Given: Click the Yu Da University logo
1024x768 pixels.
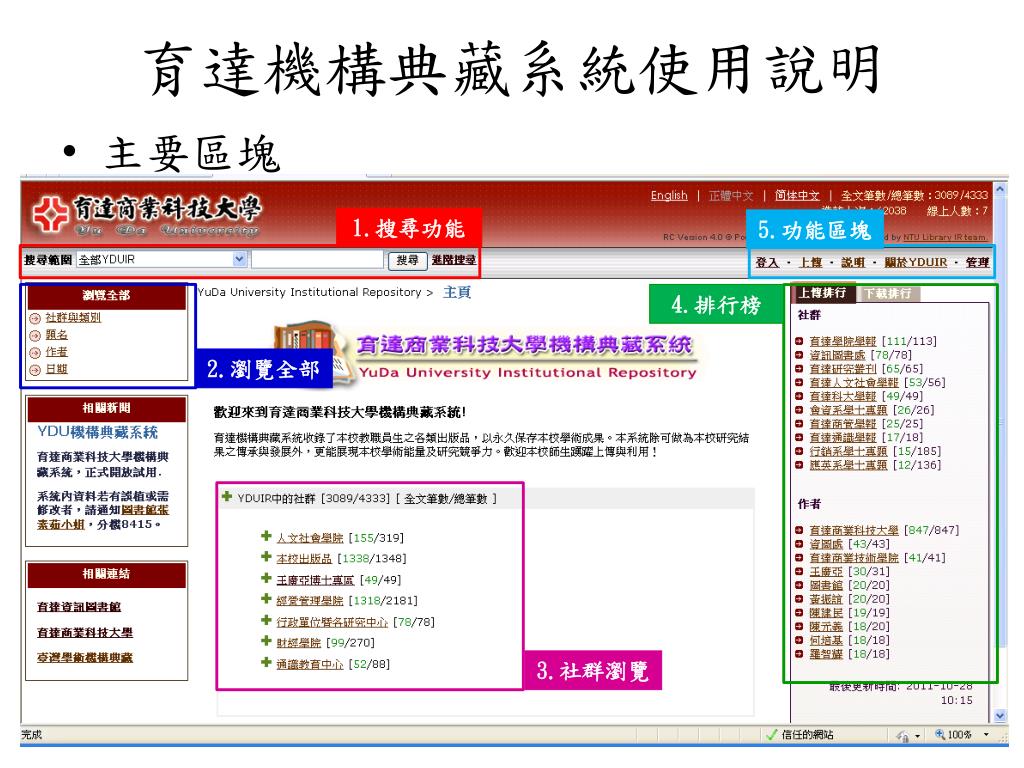Looking at the screenshot, I should (147, 216).
